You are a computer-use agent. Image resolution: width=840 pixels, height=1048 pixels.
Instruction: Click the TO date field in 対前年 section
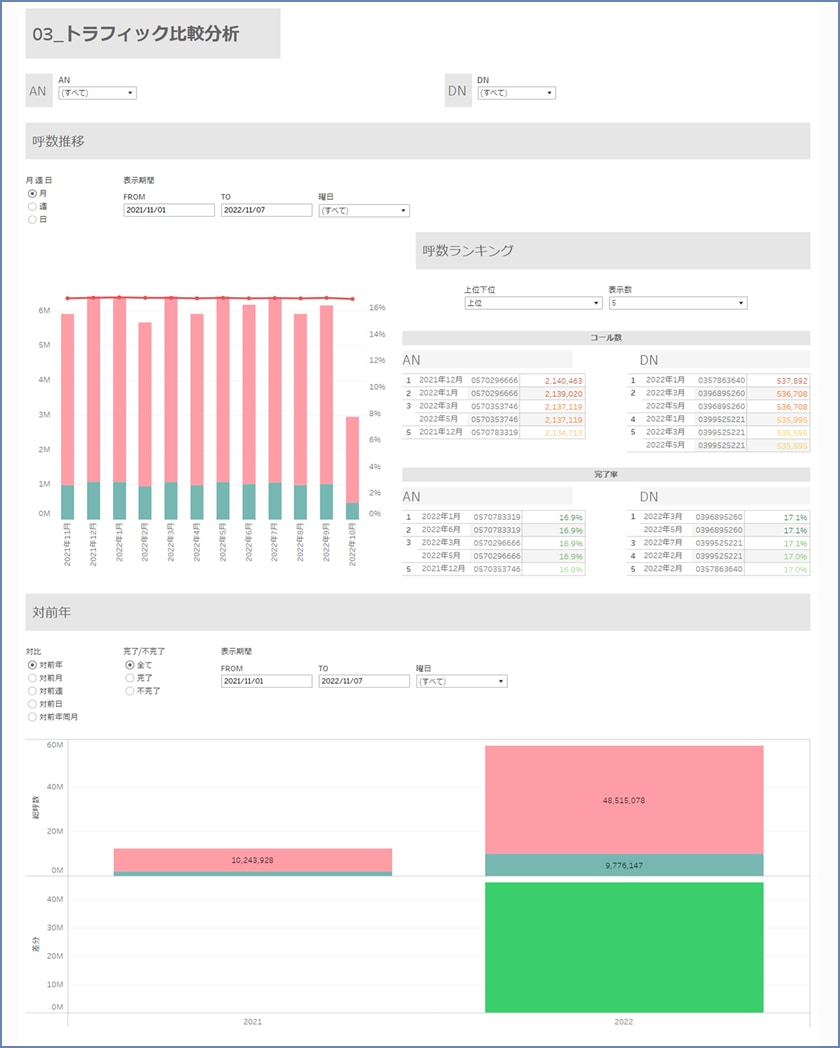point(364,681)
